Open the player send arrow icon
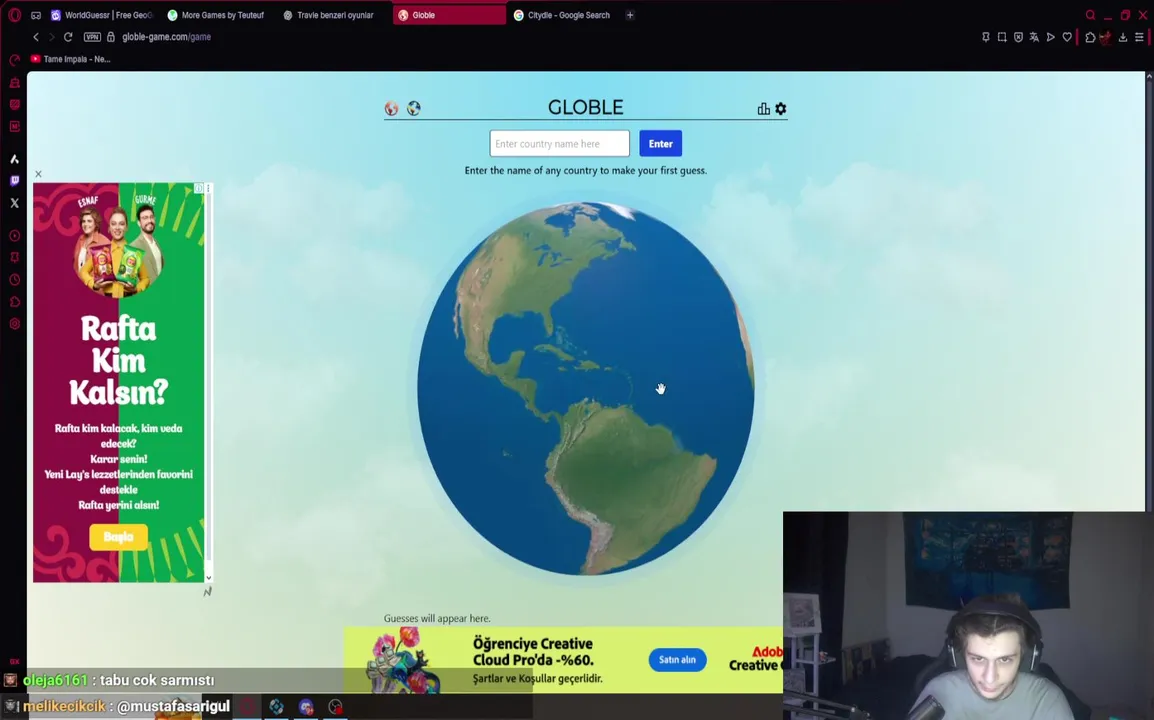Image resolution: width=1154 pixels, height=720 pixels. 1050,37
